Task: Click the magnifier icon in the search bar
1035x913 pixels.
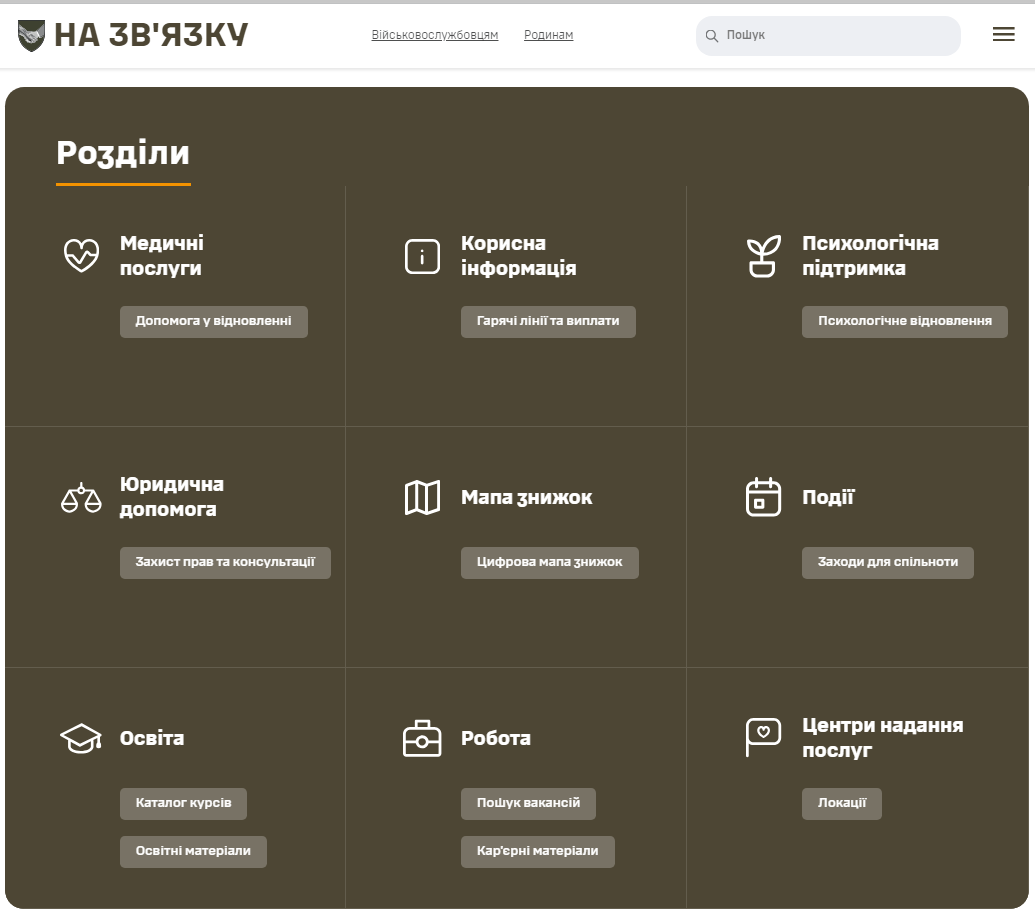Action: (712, 35)
